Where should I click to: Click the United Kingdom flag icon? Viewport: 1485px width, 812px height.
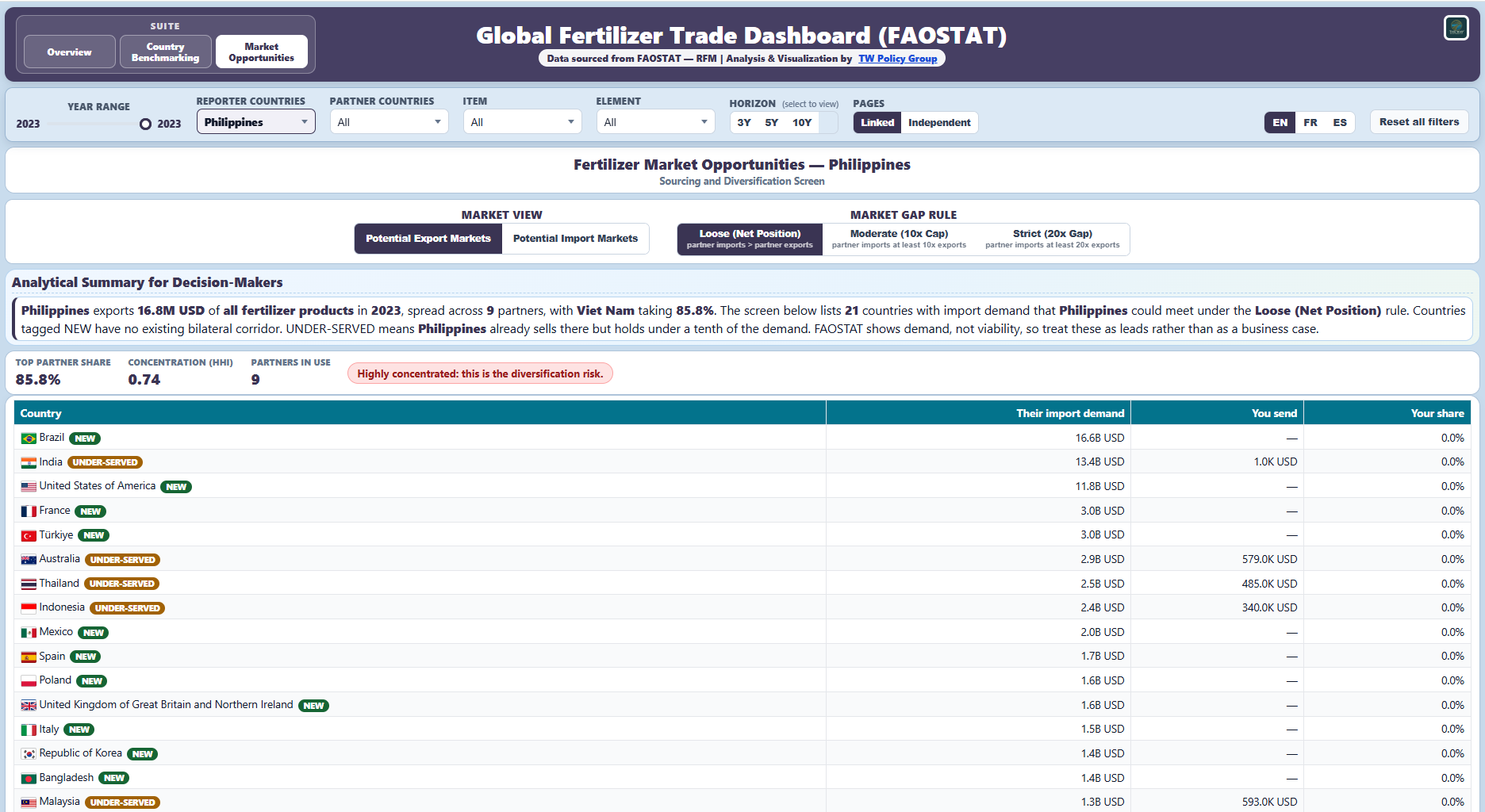tap(29, 706)
